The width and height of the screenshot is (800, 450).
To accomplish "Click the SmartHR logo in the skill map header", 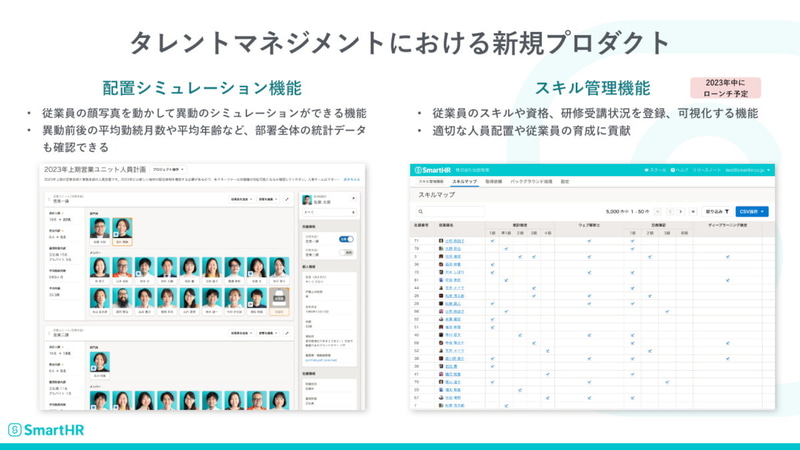I will 433,170.
